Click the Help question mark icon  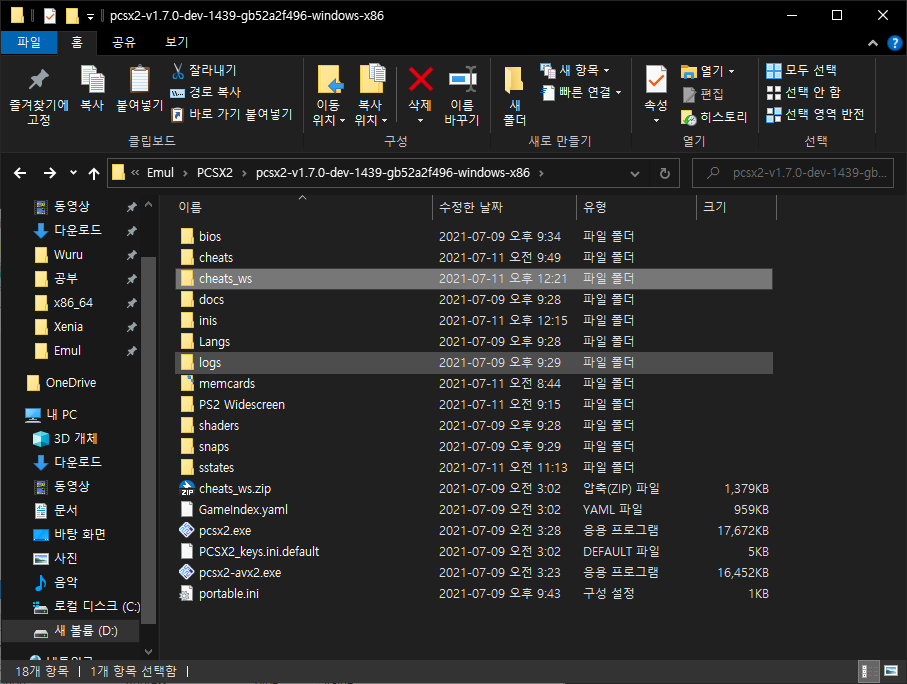(x=894, y=43)
